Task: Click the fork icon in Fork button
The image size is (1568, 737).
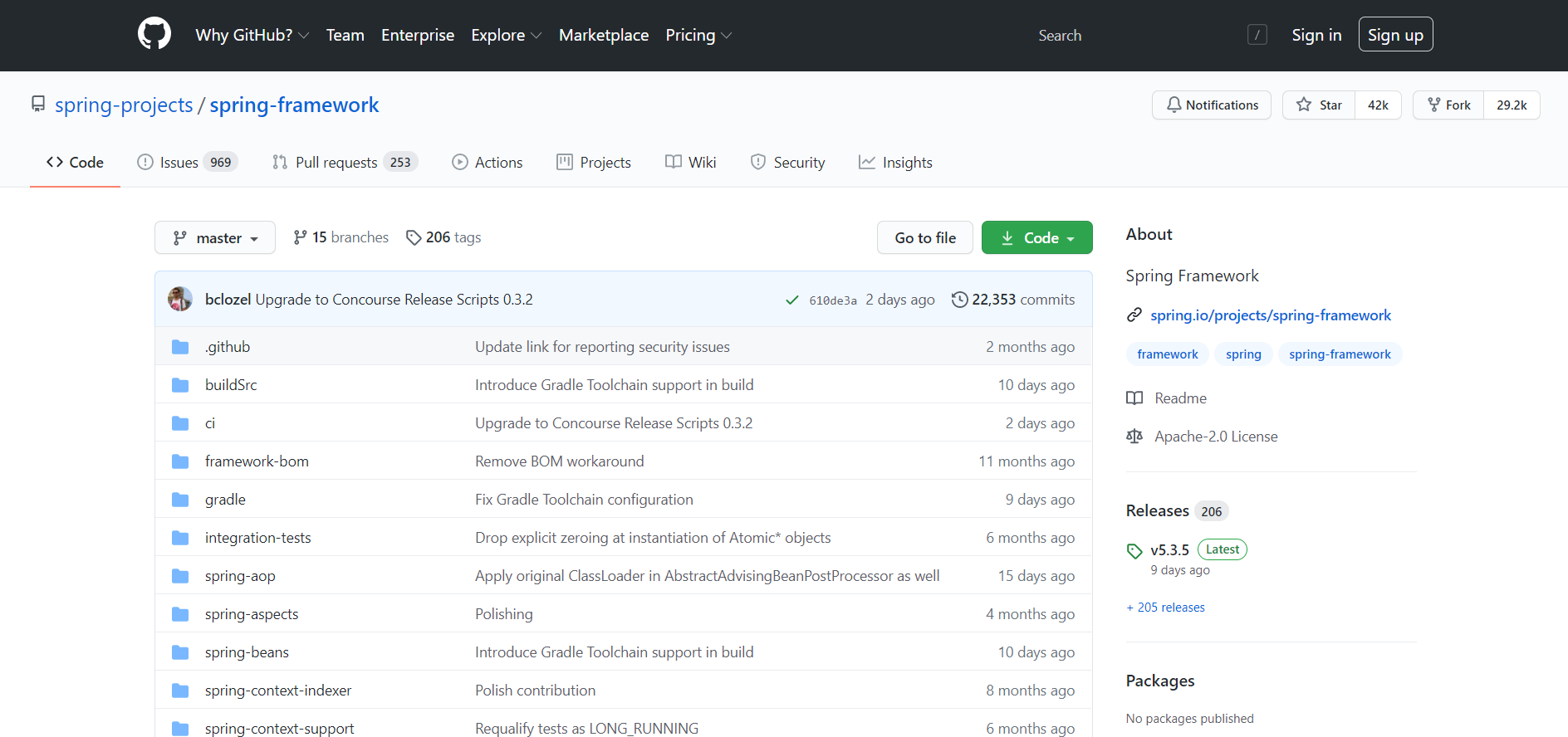Action: coord(1434,105)
